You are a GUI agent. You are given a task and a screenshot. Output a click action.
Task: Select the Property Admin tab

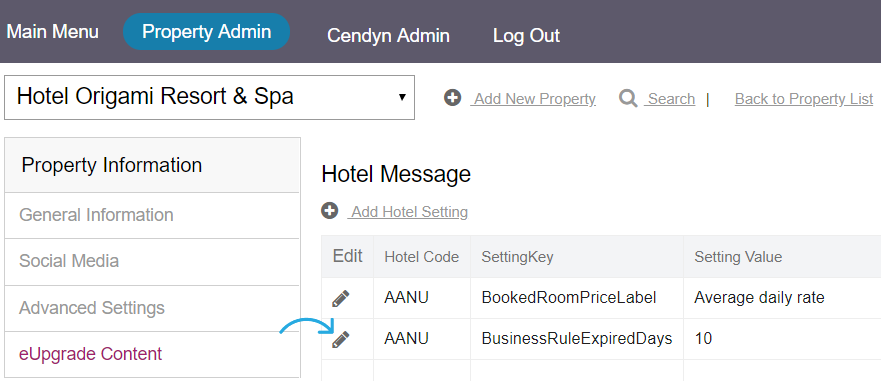point(206,31)
